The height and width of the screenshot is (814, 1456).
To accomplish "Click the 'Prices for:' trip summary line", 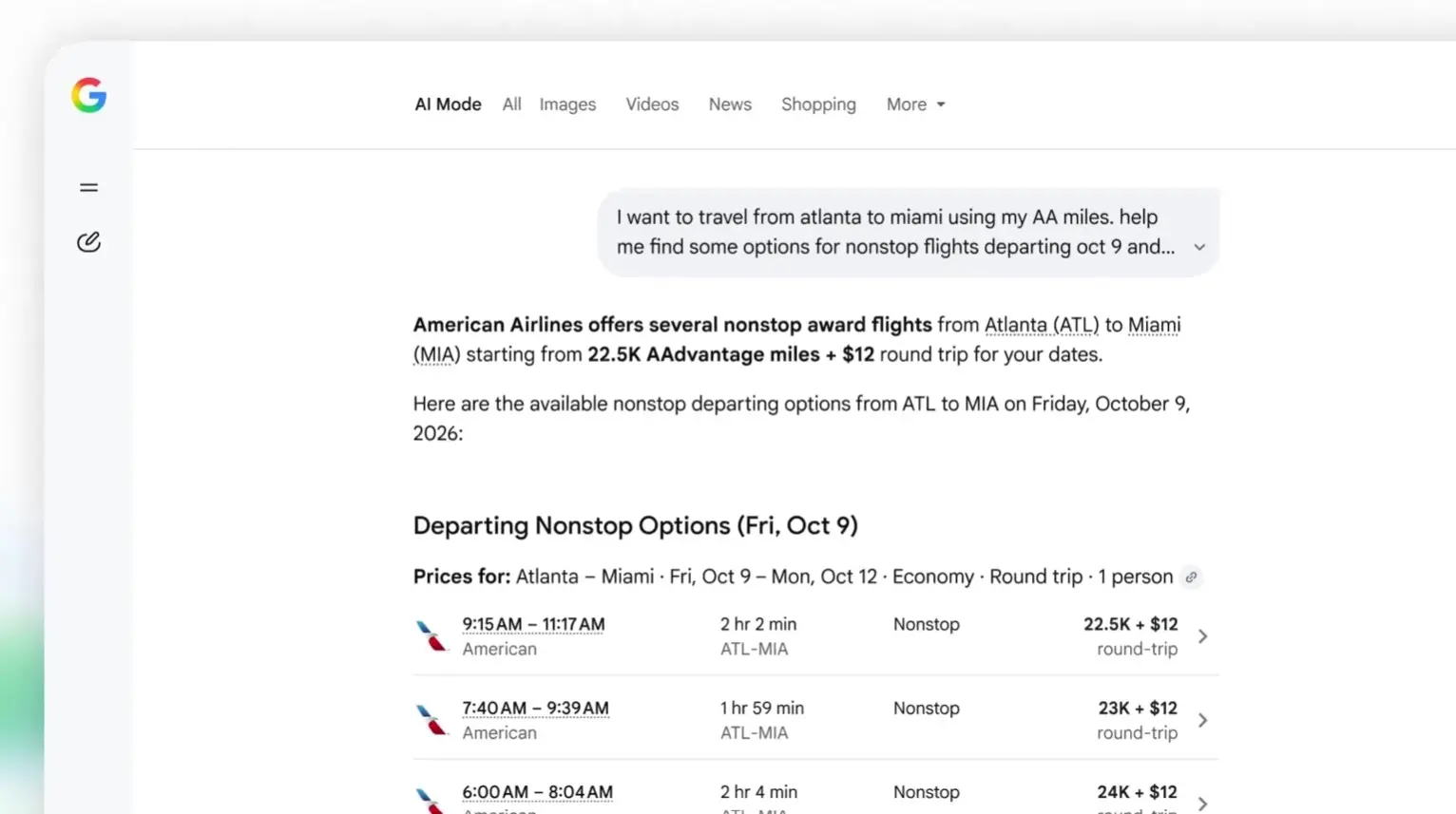I will pos(793,577).
